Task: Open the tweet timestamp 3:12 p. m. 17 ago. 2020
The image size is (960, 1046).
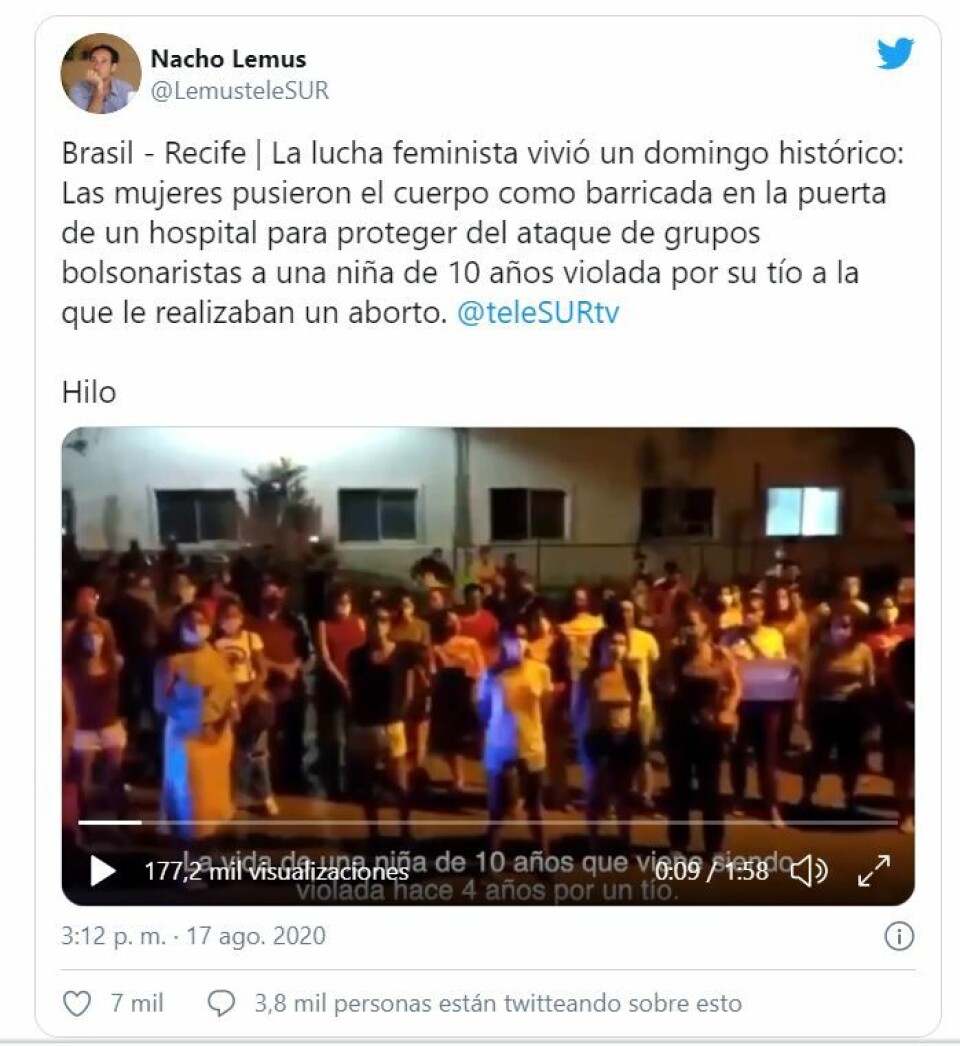Action: (x=193, y=936)
